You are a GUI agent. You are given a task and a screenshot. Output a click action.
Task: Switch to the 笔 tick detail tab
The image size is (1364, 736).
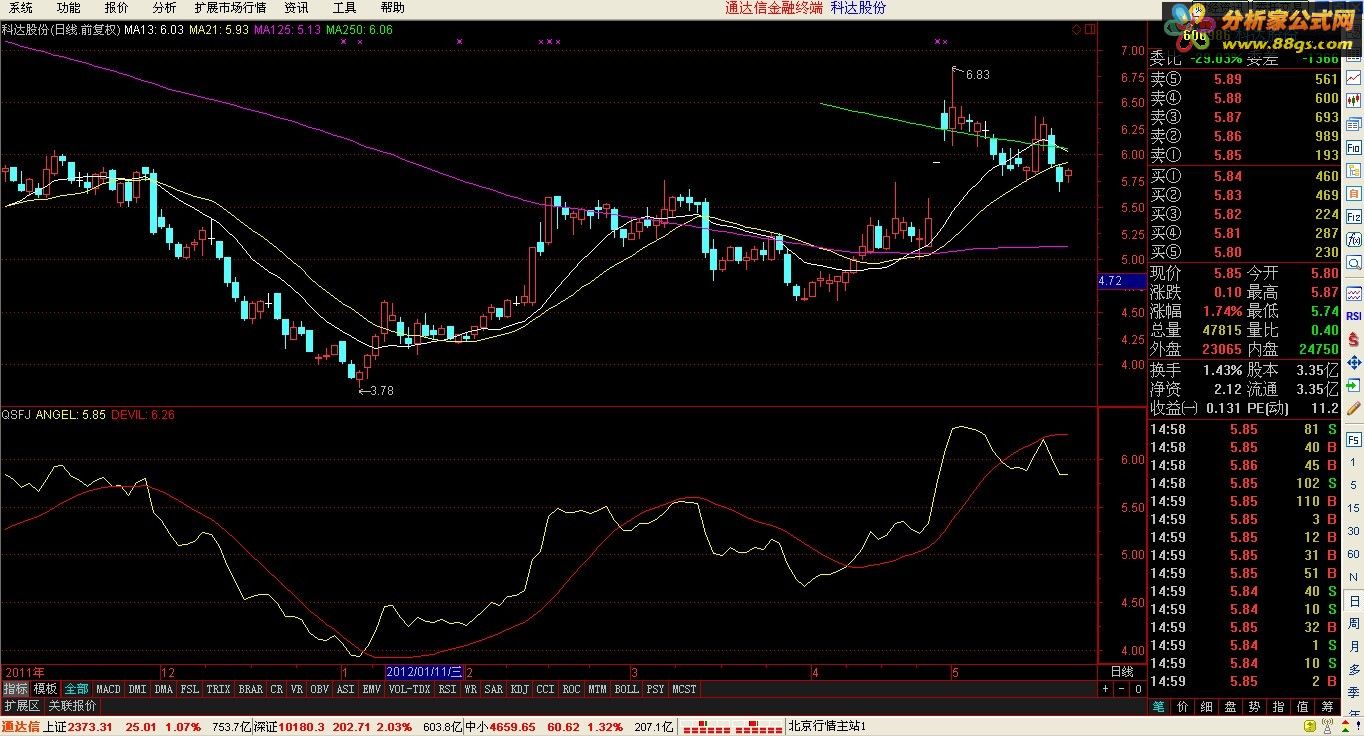1158,707
